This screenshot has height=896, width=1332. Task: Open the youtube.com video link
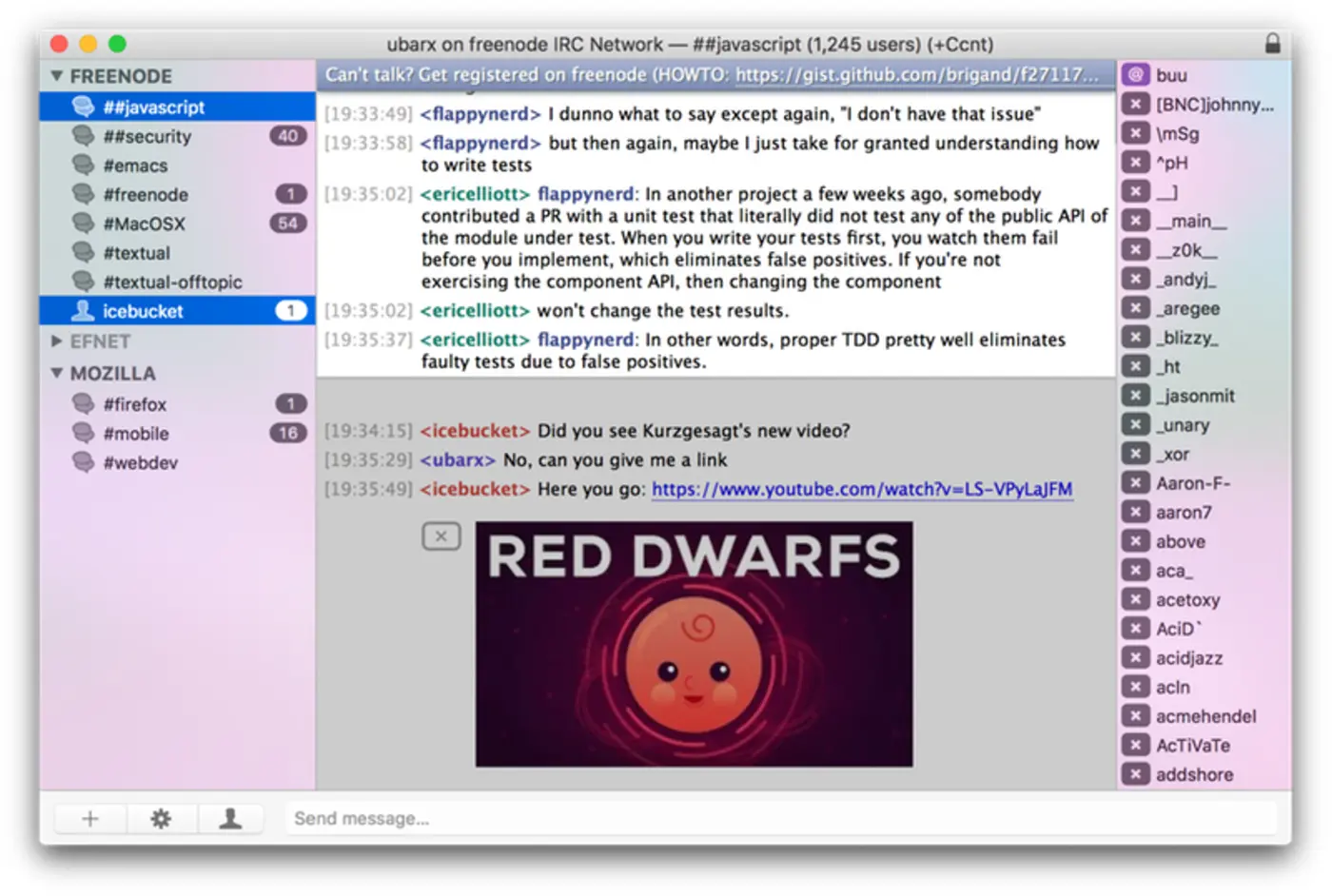pyautogui.click(x=862, y=489)
